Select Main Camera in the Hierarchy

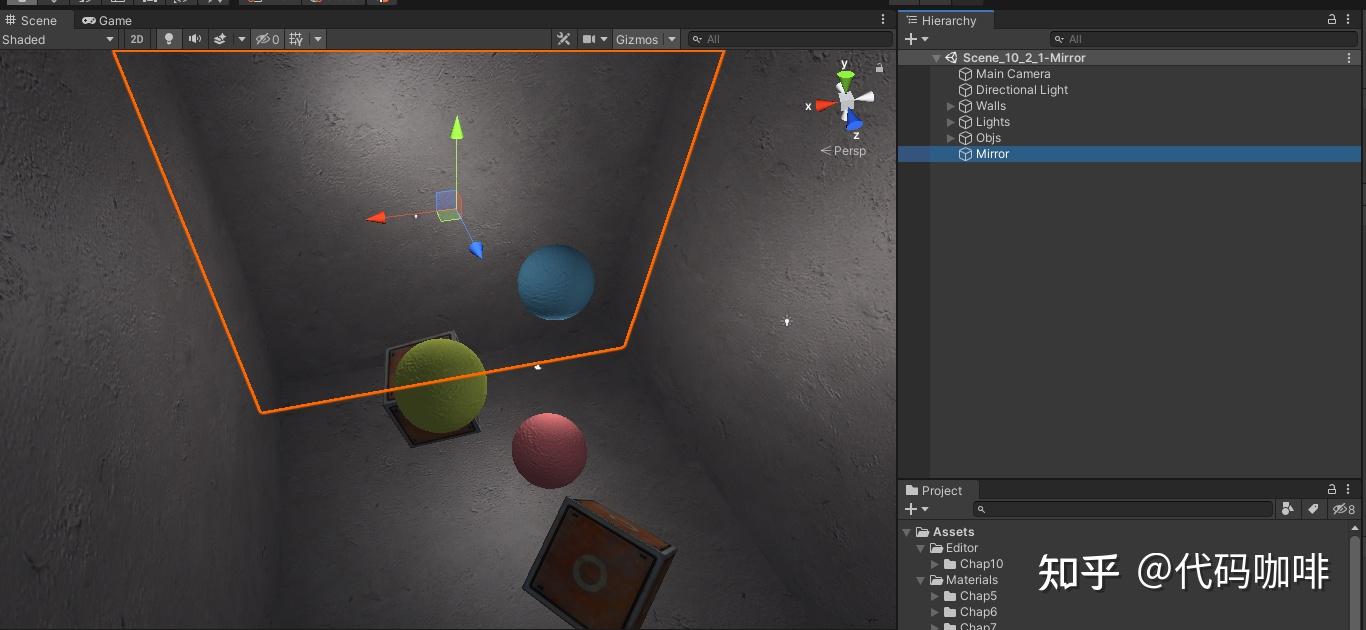click(x=1012, y=73)
